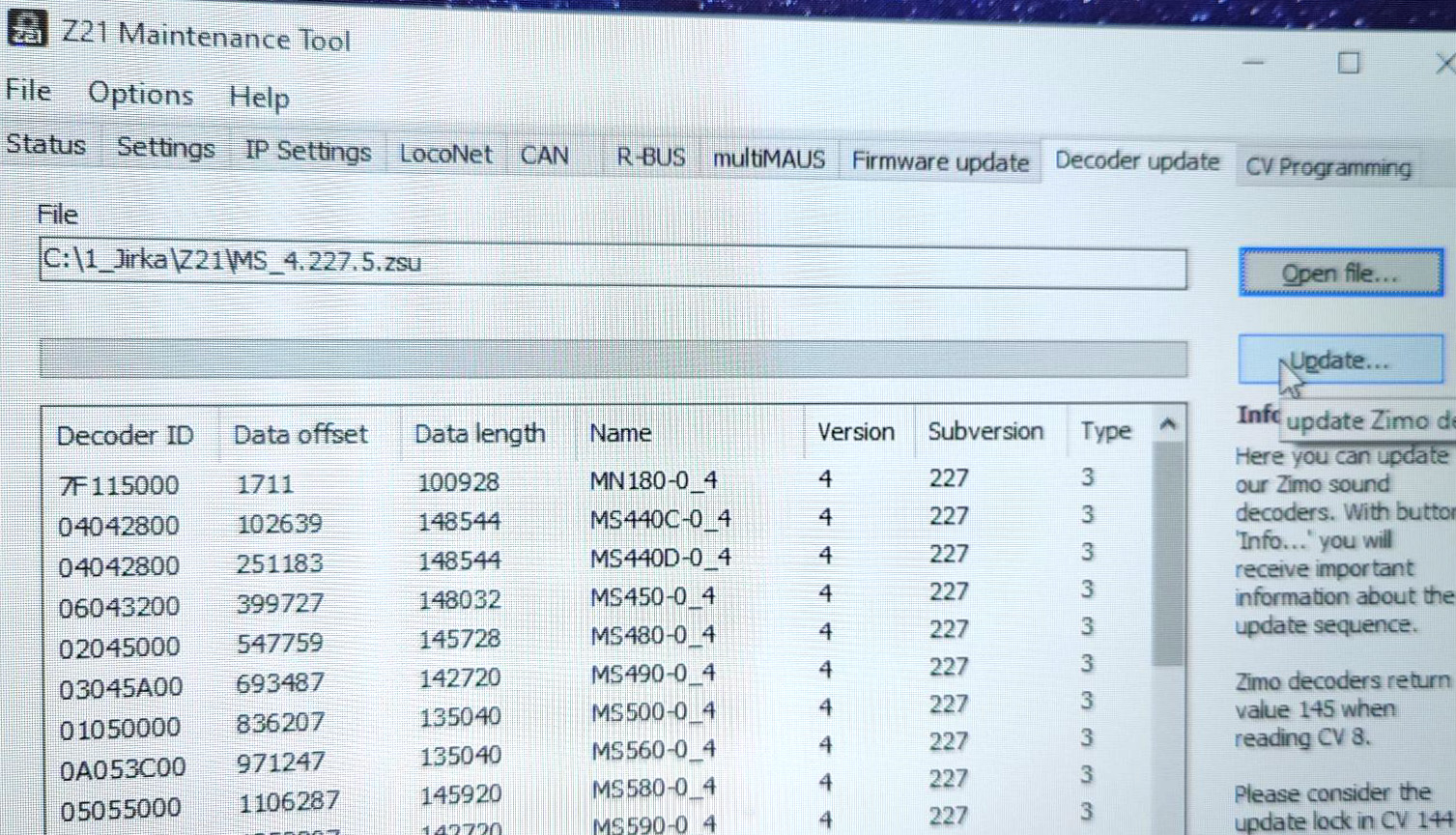This screenshot has width=1456, height=835.
Task: Maximize the Z21 Maintenance Tool window
Action: click(x=1349, y=63)
